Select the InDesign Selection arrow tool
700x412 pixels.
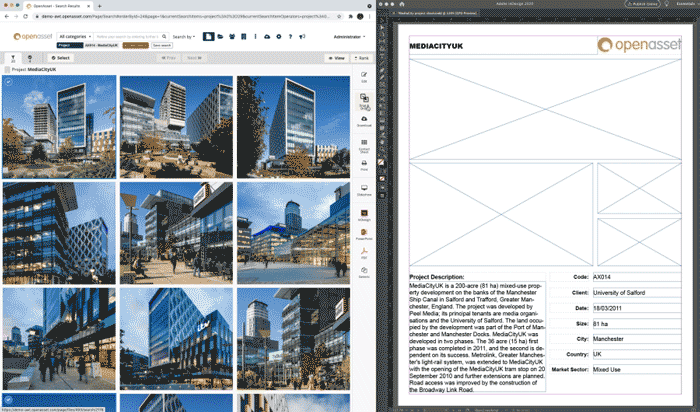[x=382, y=27]
